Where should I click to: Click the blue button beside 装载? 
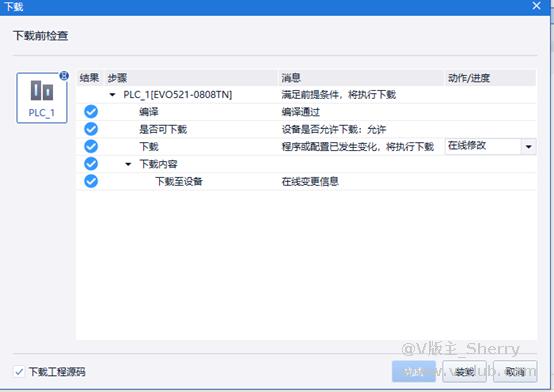coord(414,371)
